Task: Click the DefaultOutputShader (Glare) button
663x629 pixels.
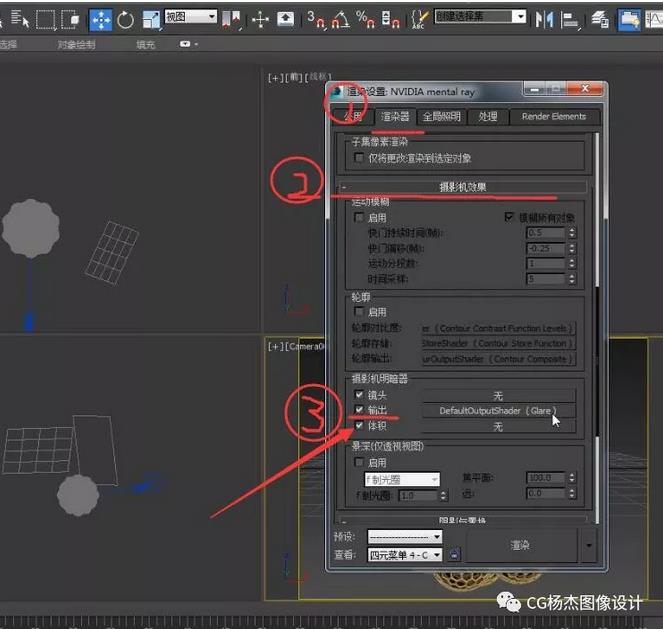Action: click(x=498, y=411)
